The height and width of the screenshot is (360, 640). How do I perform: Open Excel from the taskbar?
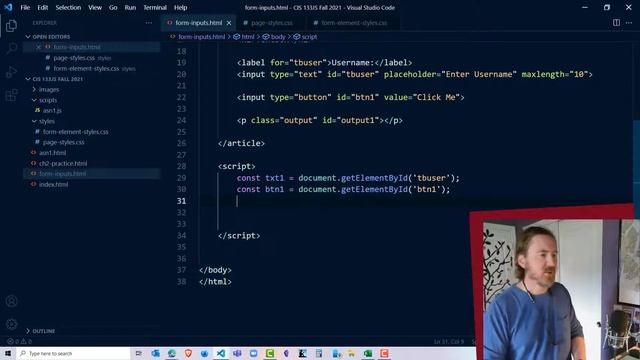click(x=368, y=353)
